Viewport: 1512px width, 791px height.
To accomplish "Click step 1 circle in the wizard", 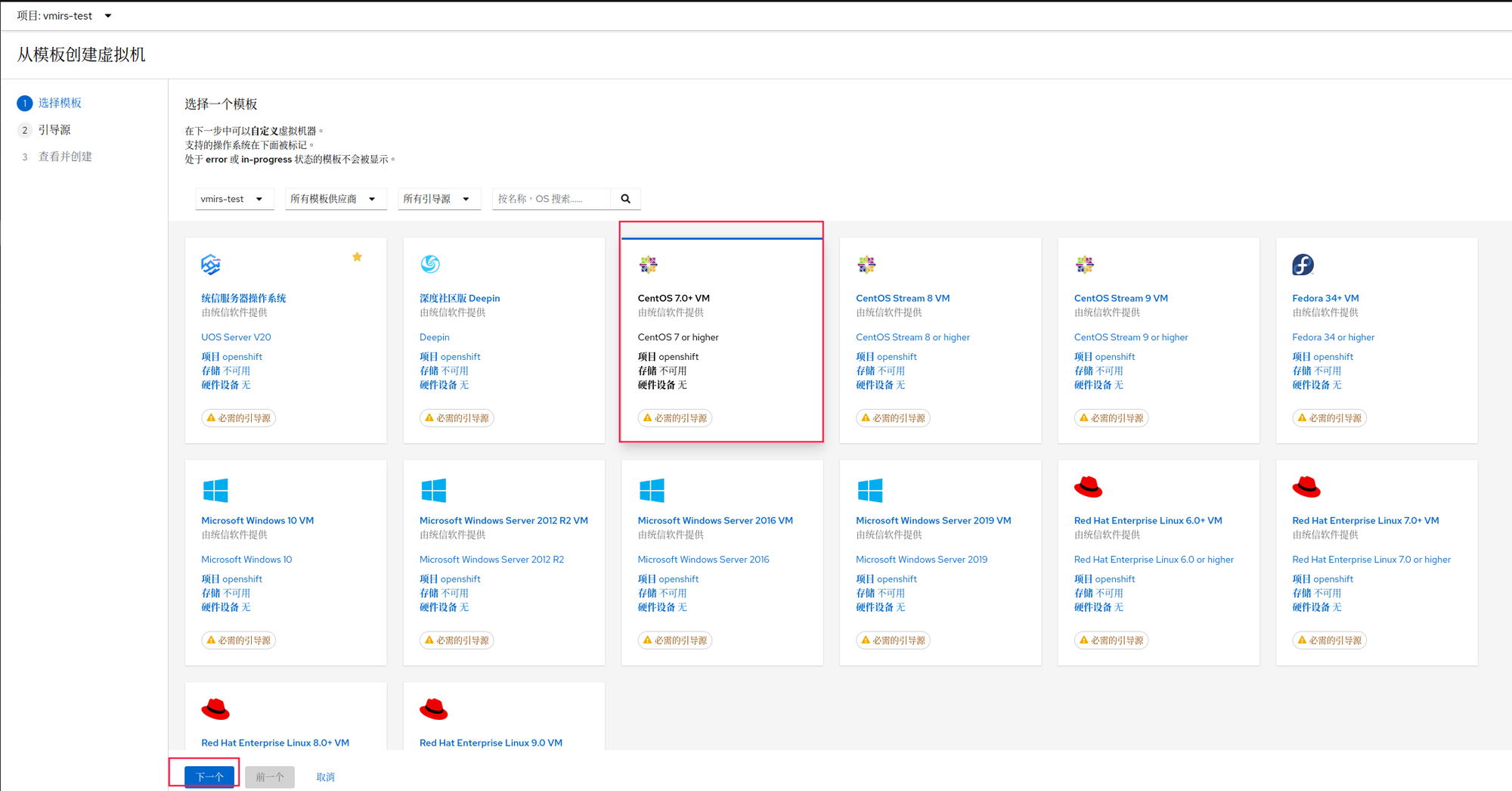I will (25, 103).
